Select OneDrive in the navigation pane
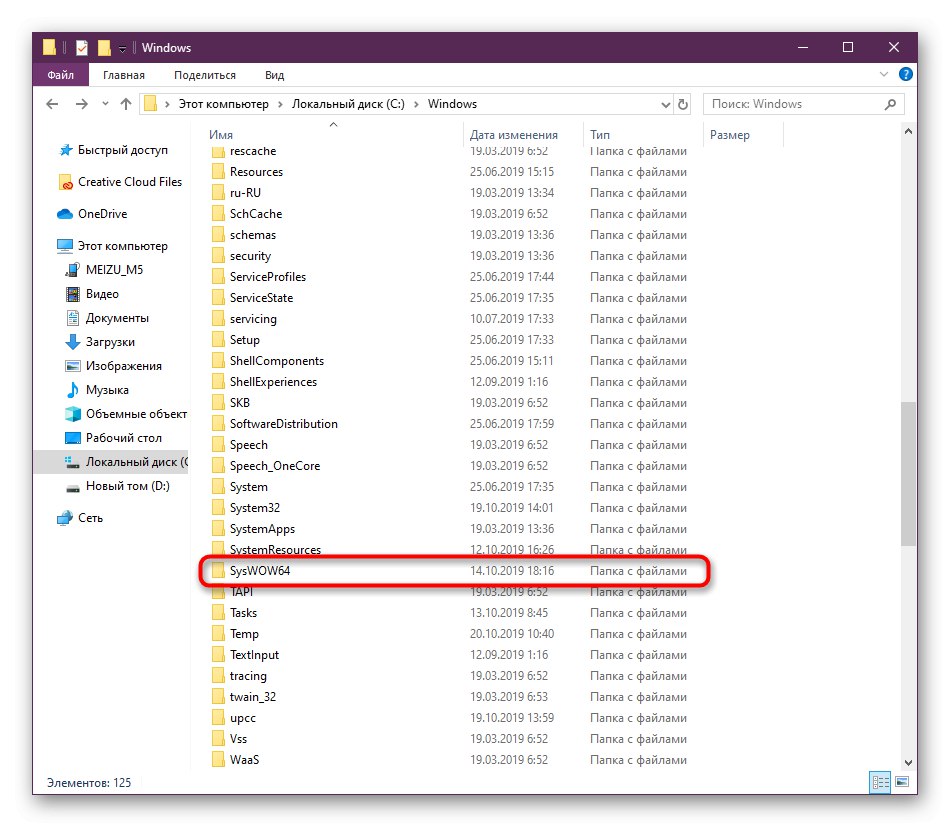The height and width of the screenshot is (827, 950). pos(102,214)
